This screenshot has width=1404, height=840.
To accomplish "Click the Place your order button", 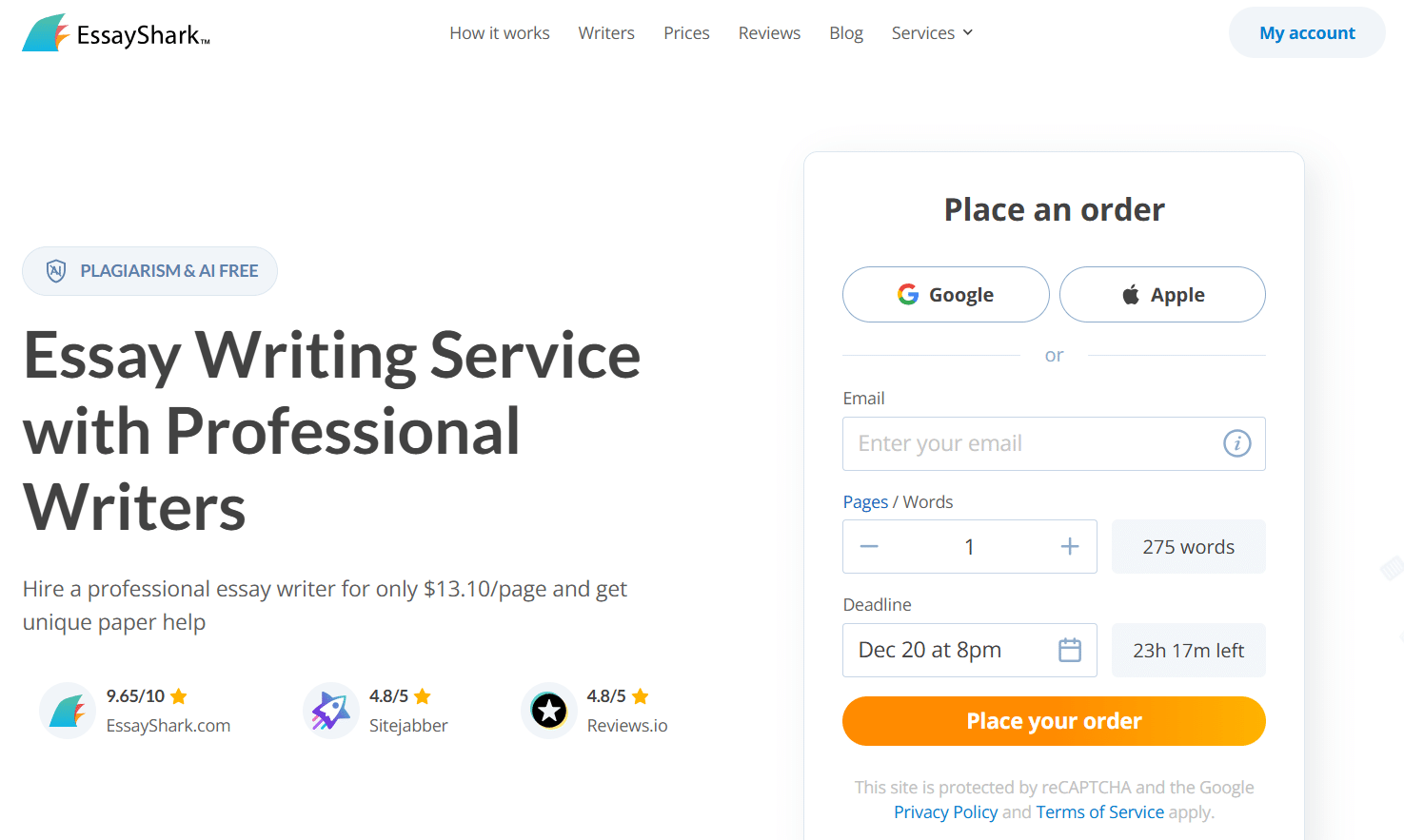I will (x=1054, y=721).
